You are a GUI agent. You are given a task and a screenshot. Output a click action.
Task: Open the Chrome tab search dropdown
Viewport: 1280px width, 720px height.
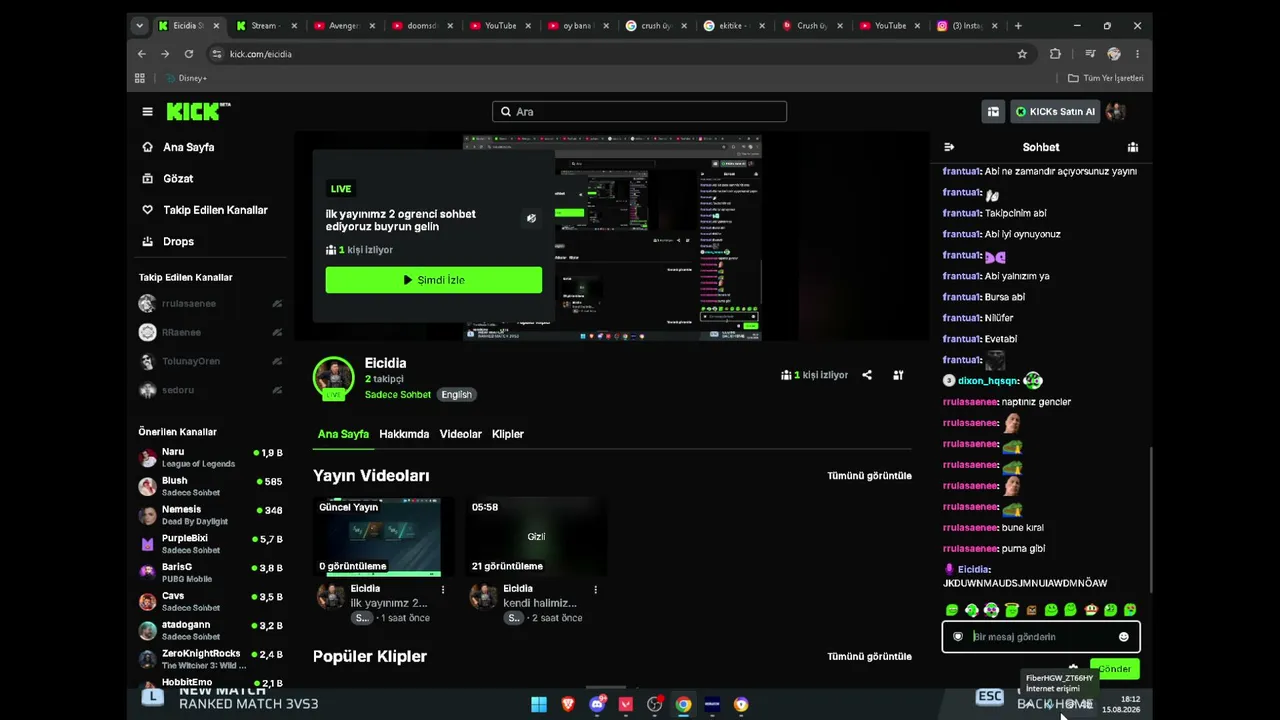tap(139, 26)
